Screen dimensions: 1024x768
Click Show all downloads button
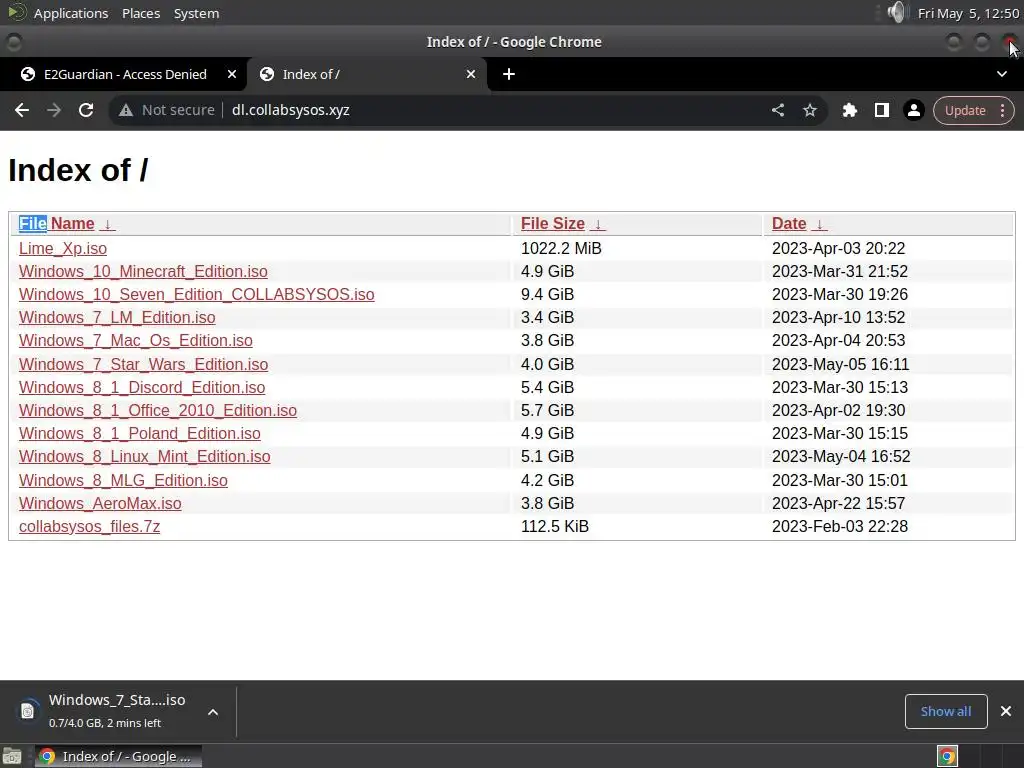point(946,711)
